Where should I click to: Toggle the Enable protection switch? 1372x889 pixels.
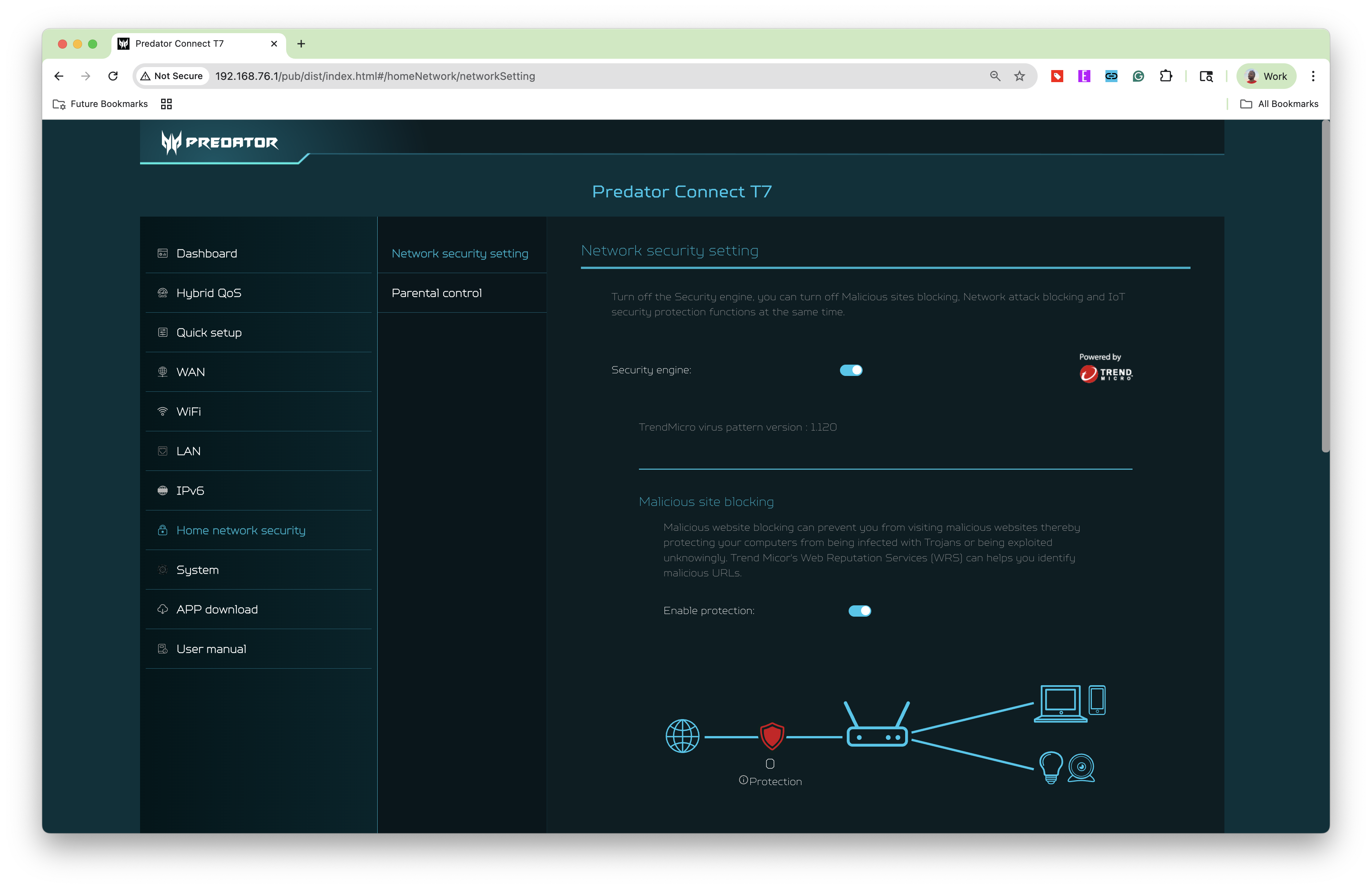pos(860,611)
